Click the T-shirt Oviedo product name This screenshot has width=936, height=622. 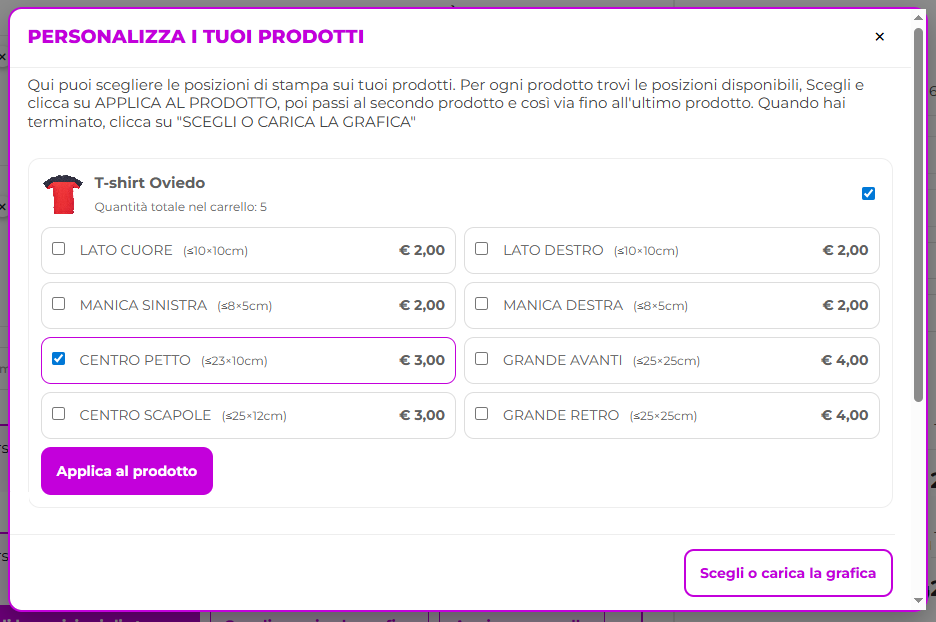point(150,183)
